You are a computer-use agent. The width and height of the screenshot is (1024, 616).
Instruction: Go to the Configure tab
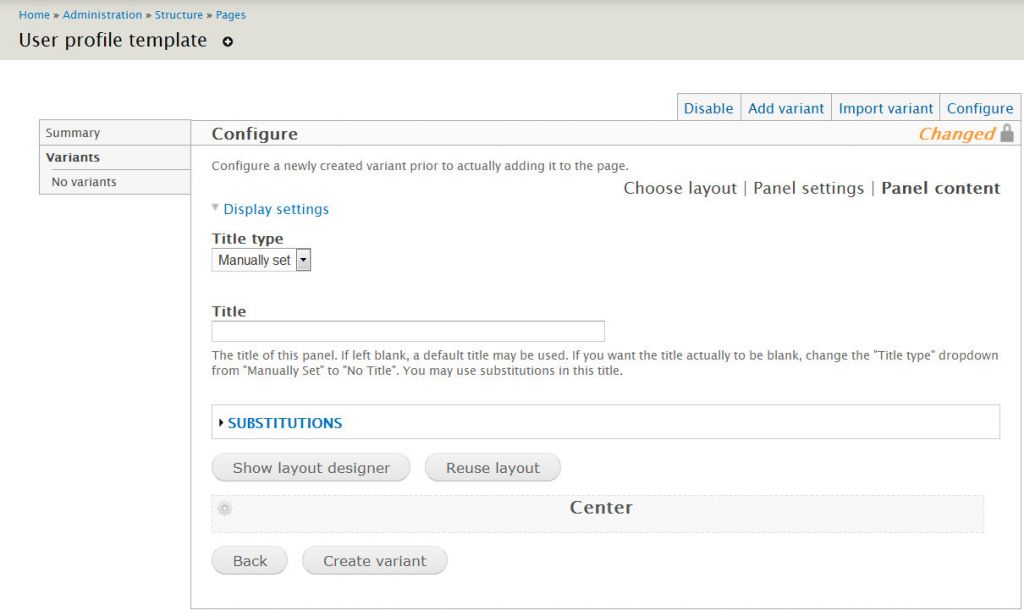click(979, 108)
